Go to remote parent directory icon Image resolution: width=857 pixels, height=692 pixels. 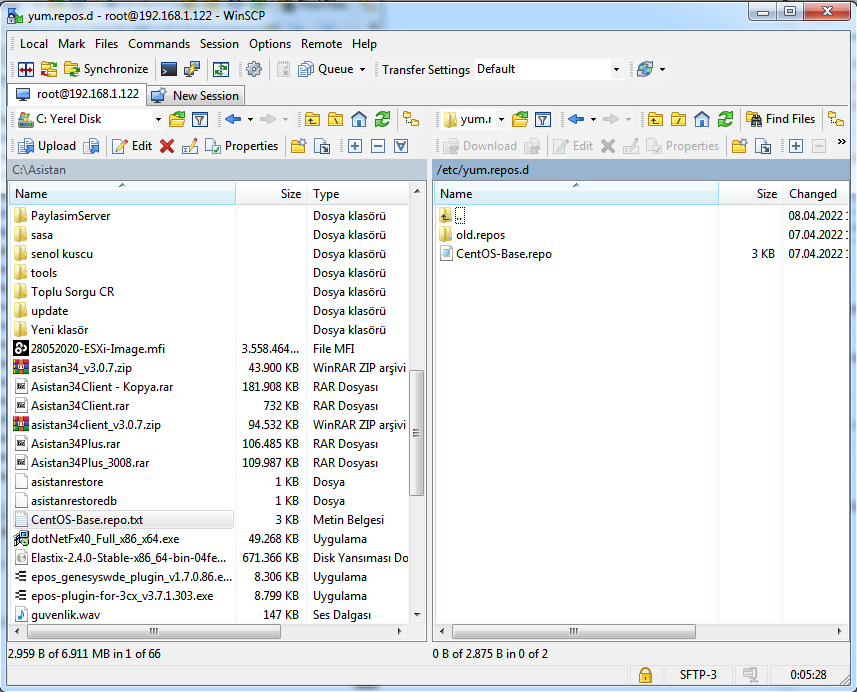coord(655,119)
